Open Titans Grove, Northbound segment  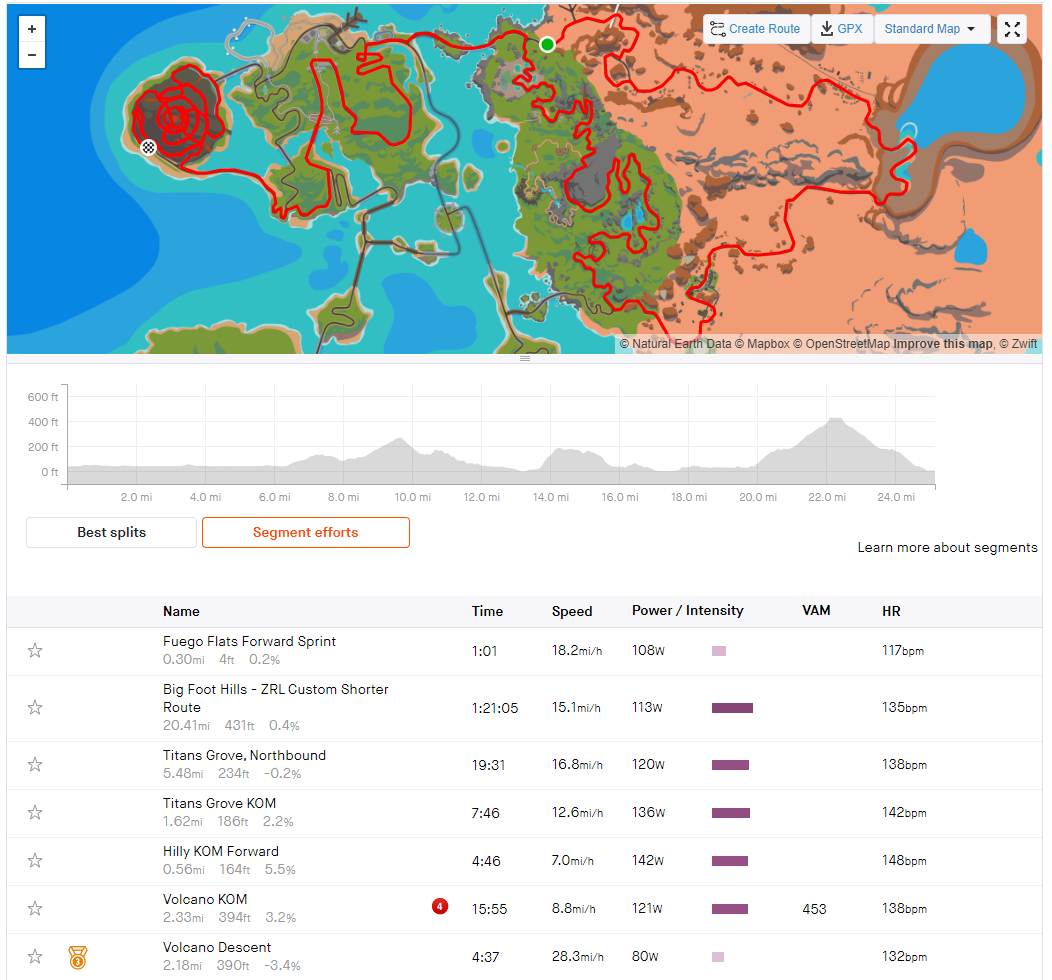click(x=244, y=755)
